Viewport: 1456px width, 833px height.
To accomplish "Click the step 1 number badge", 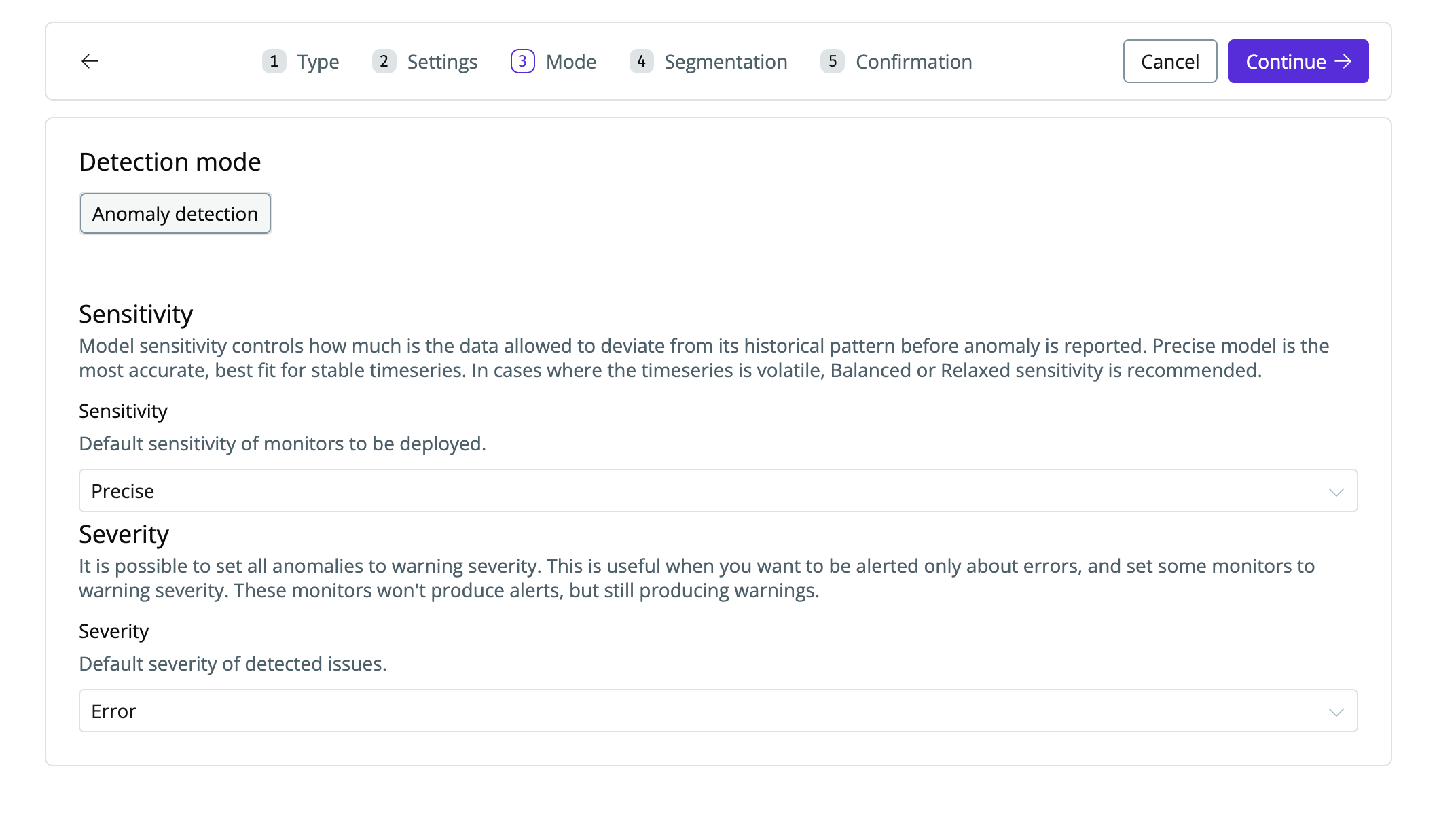I will [274, 61].
